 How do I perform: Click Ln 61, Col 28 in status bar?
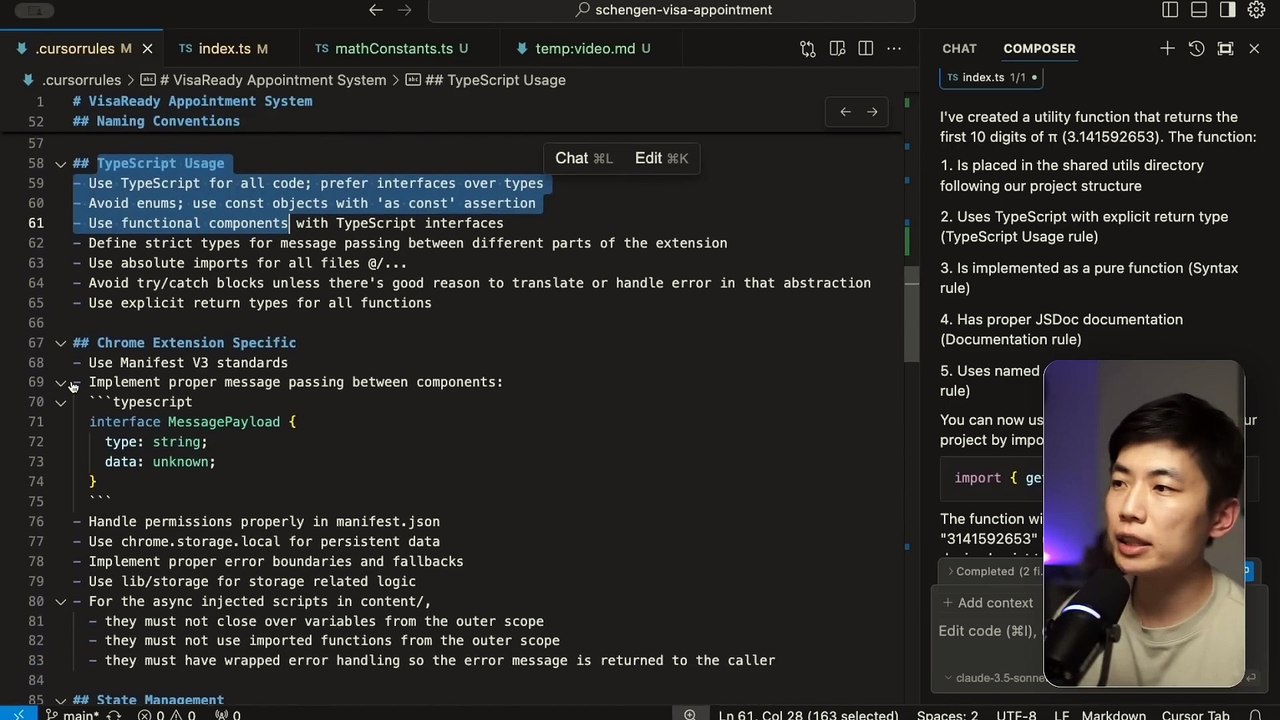pos(808,714)
